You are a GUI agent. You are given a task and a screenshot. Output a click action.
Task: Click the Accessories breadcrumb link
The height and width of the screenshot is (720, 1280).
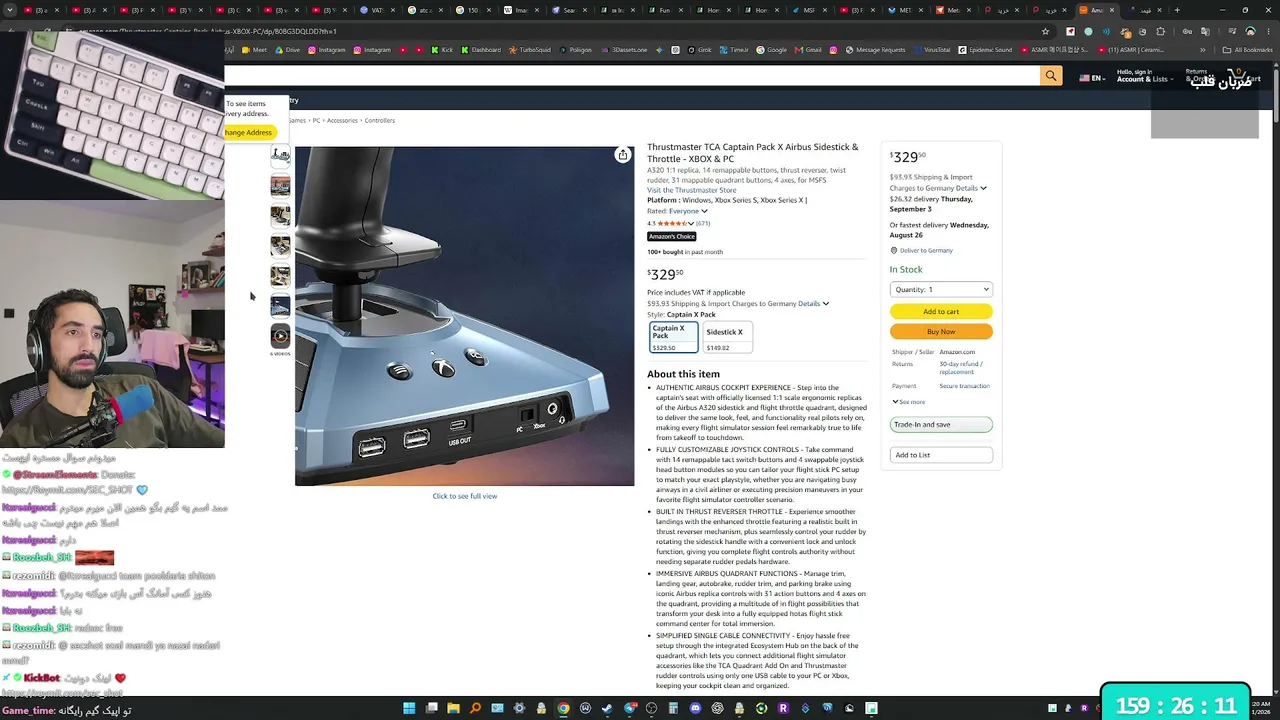pyautogui.click(x=342, y=121)
